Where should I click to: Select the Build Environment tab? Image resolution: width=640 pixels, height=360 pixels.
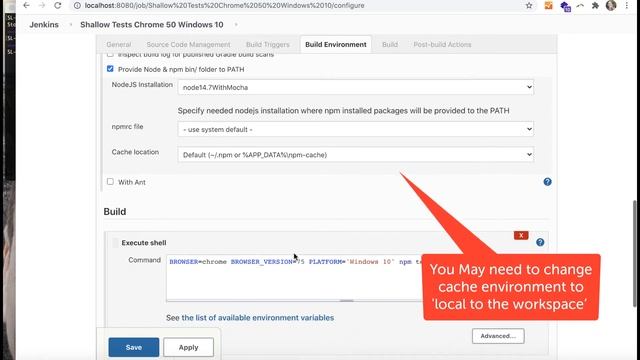(336, 44)
